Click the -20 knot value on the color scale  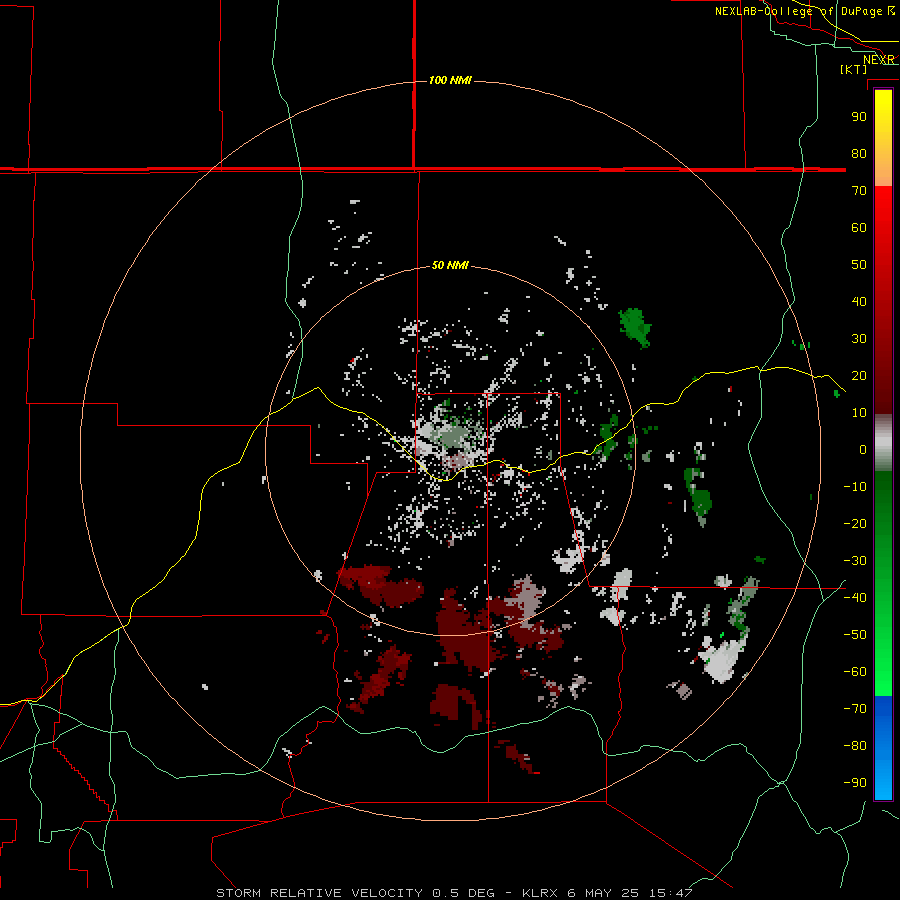(855, 523)
